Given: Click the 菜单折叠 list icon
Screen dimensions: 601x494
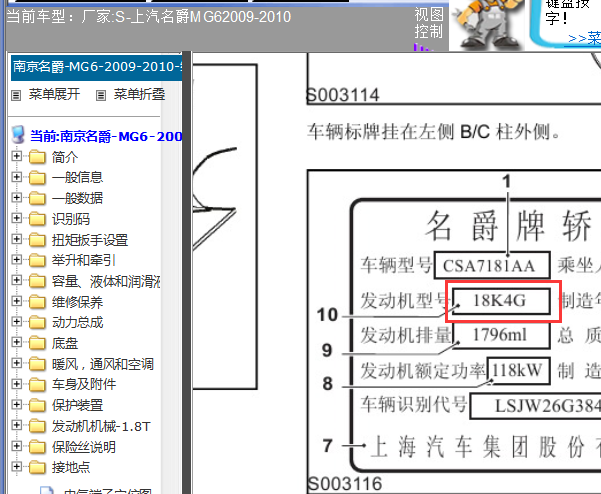Looking at the screenshot, I should pos(101,95).
